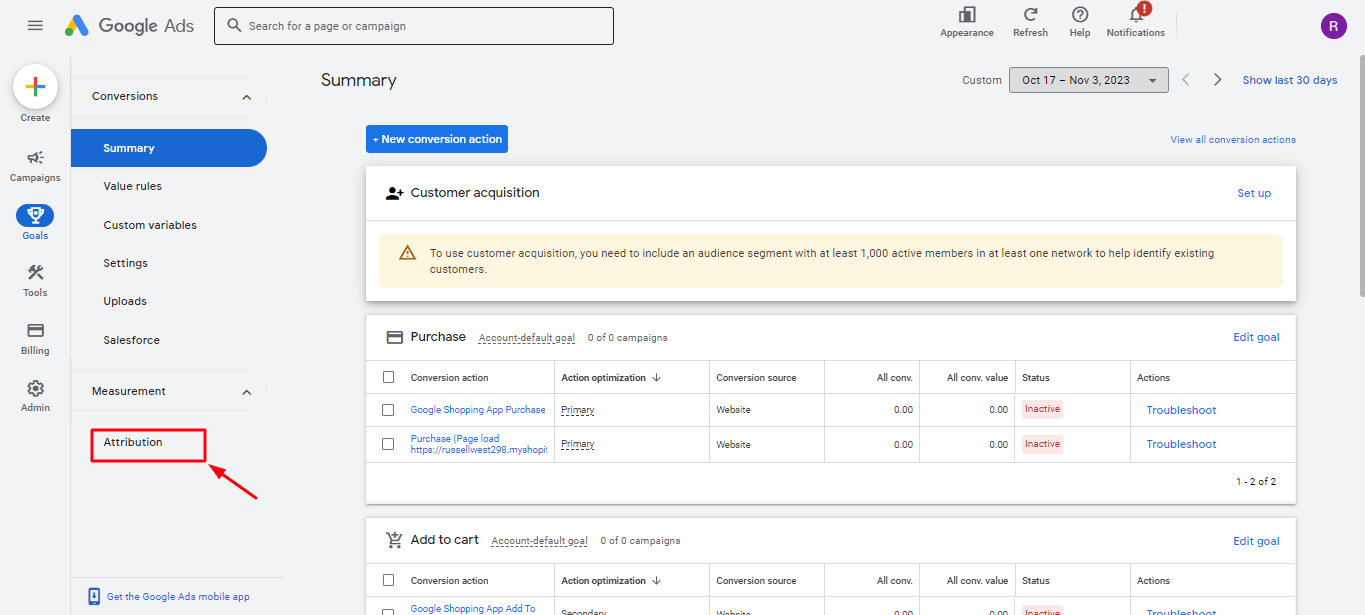Open Google Shopping App Purchase link
The image size is (1365, 615).
(x=478, y=410)
